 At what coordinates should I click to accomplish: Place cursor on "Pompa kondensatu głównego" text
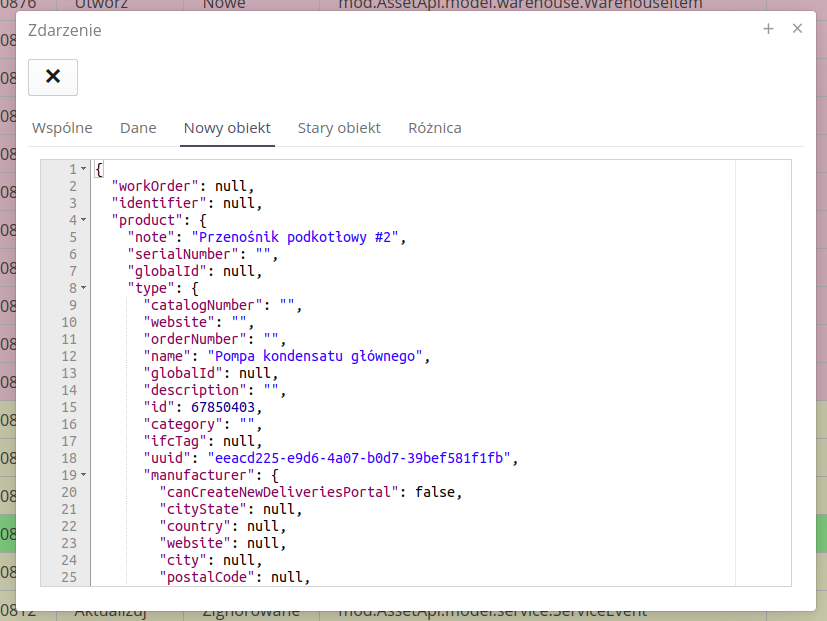(x=316, y=356)
